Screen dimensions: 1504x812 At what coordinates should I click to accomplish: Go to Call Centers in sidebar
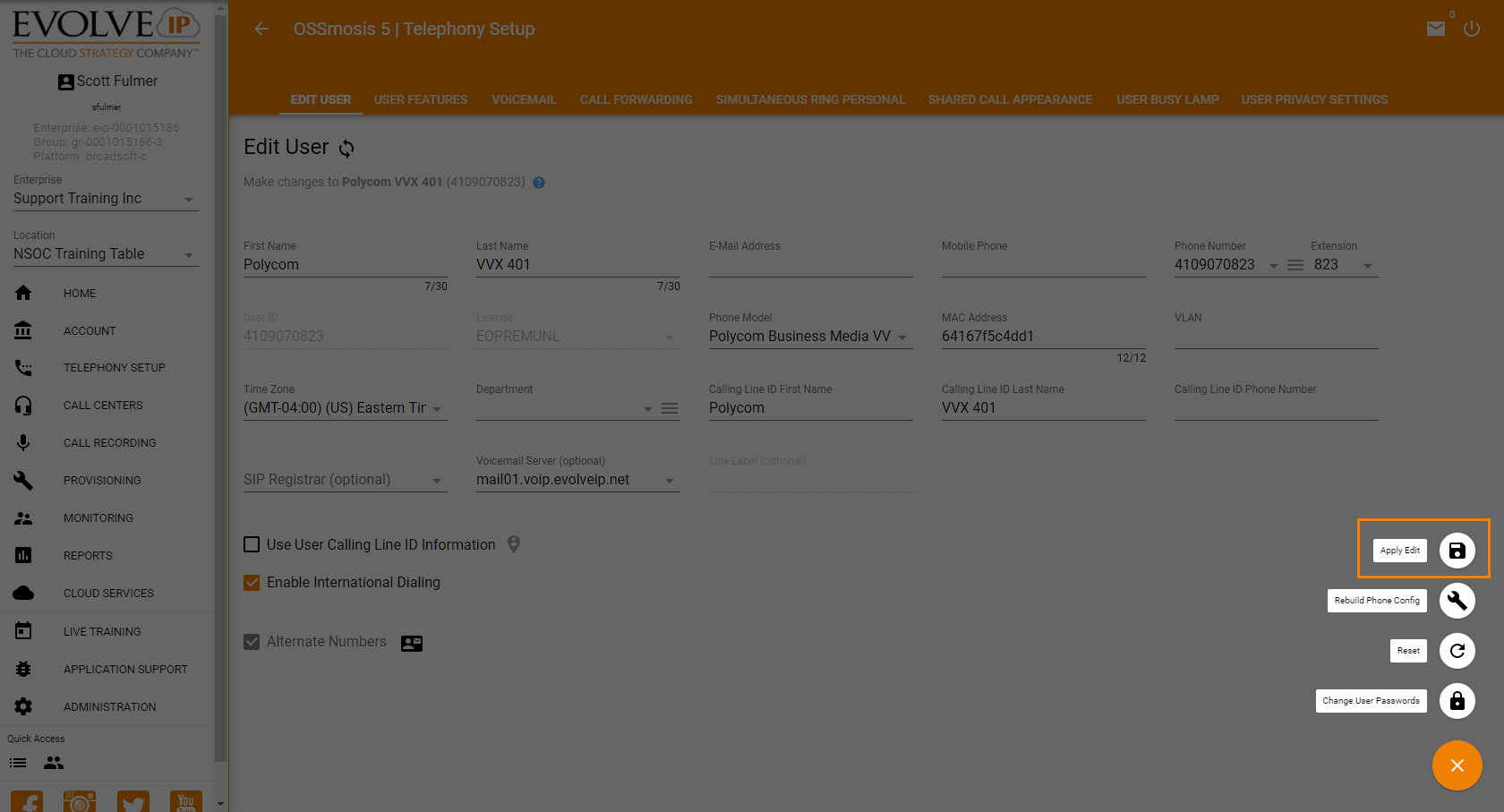pos(103,406)
